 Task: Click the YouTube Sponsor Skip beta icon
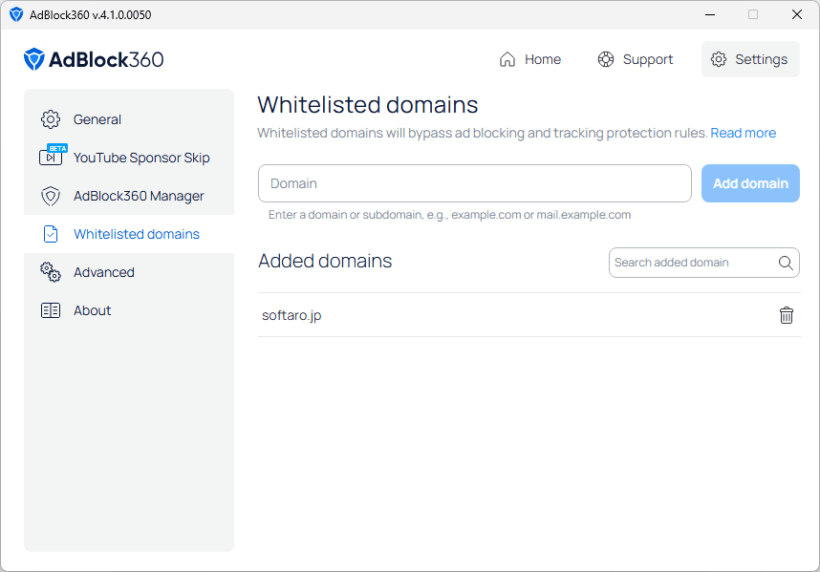pyautogui.click(x=51, y=157)
